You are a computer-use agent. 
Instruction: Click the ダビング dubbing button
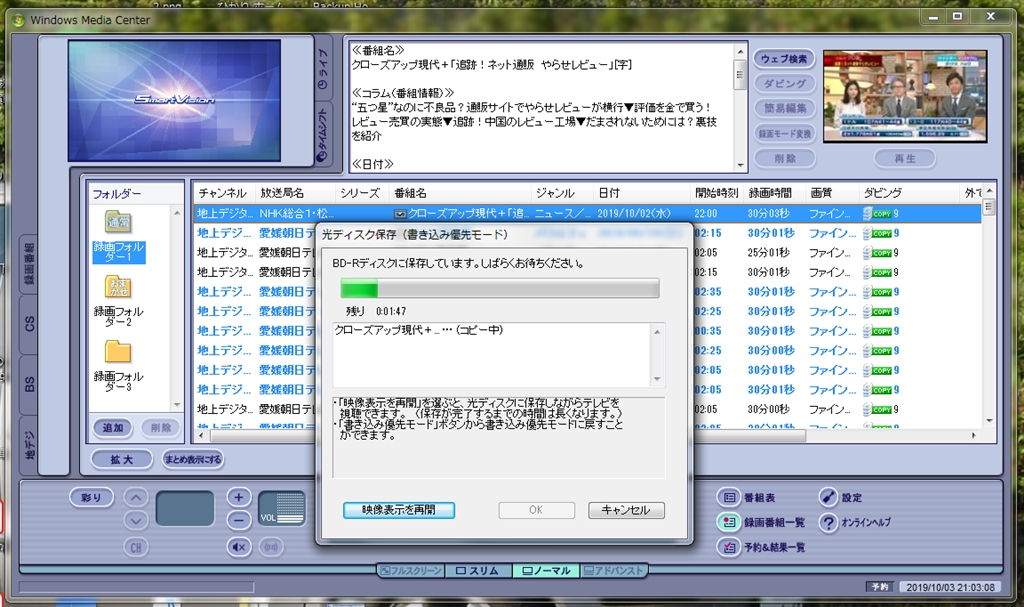pos(784,84)
